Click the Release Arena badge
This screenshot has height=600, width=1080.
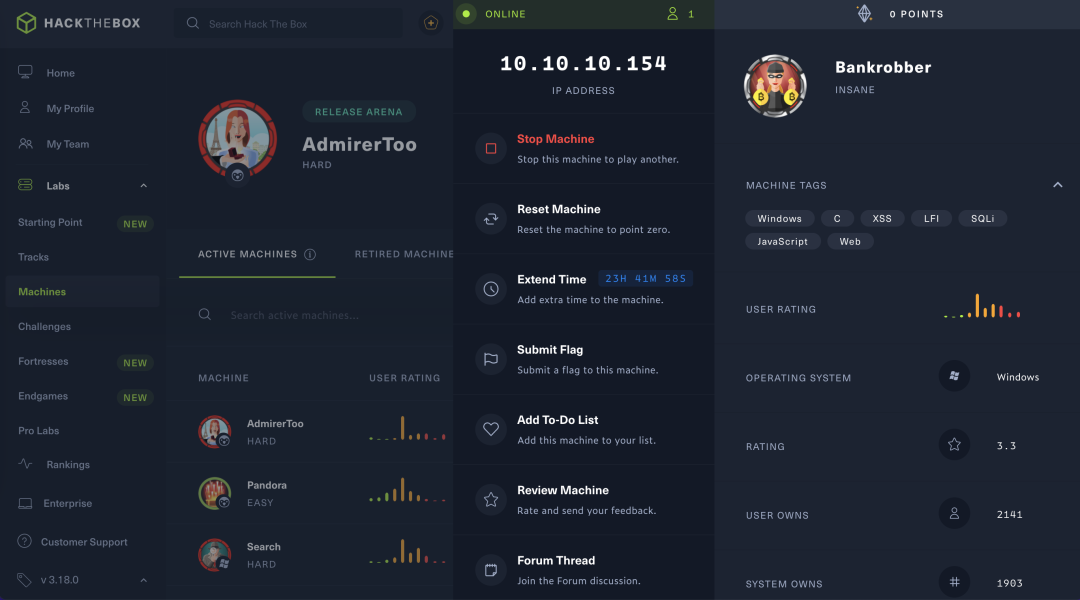coord(358,112)
